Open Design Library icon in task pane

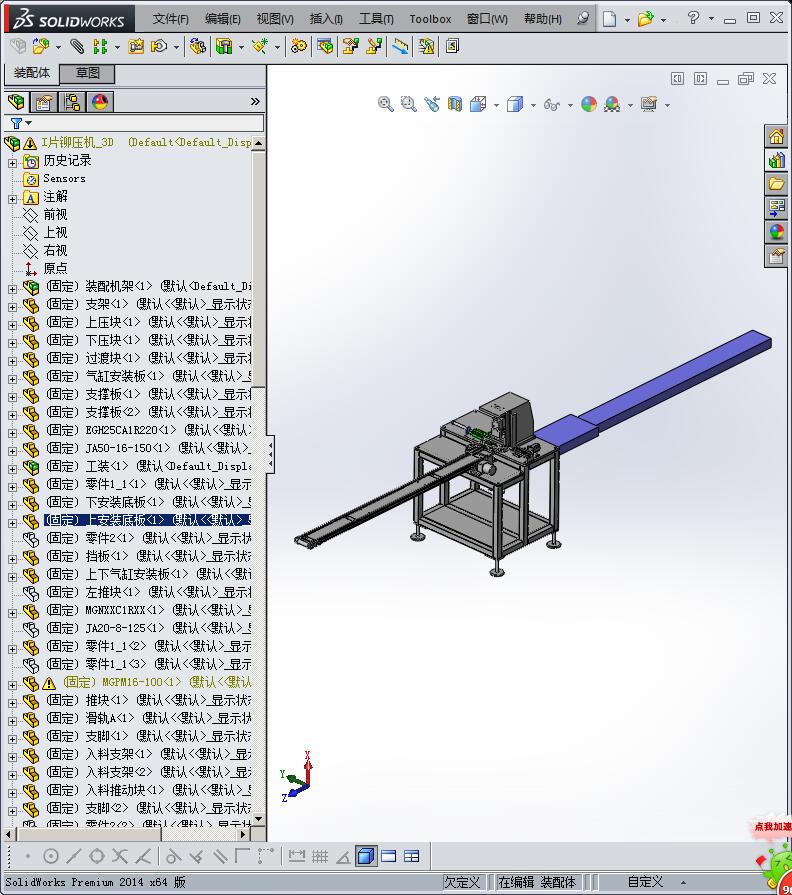[x=776, y=160]
